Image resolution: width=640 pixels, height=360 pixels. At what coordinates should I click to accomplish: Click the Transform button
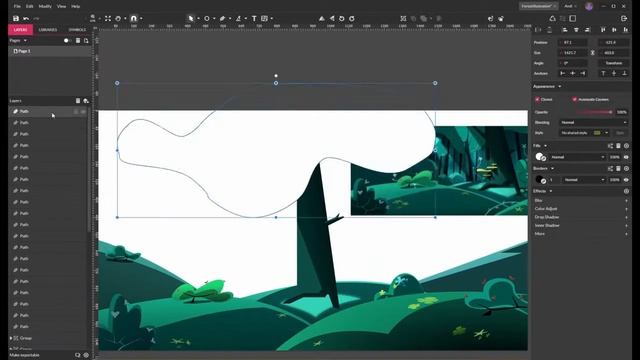coord(614,63)
